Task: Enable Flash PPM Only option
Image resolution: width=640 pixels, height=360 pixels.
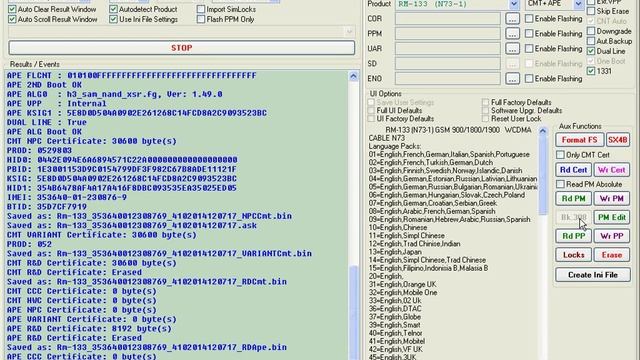Action: pos(201,19)
